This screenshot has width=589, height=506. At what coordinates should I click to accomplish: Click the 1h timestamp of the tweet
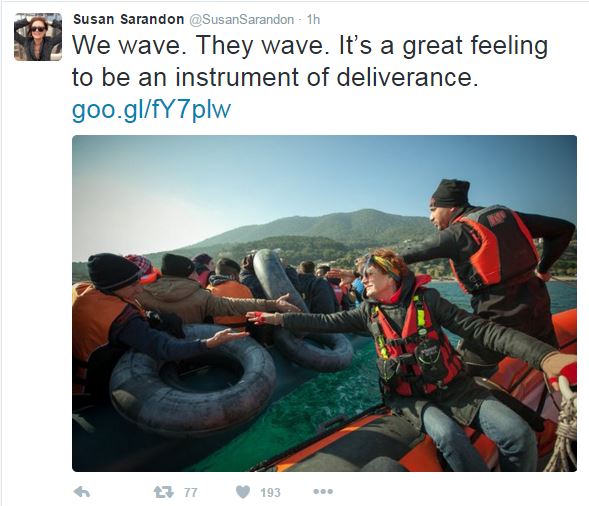(313, 20)
